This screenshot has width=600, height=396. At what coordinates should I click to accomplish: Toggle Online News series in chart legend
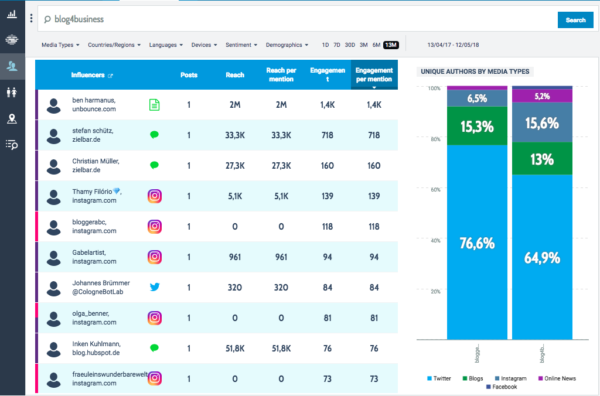point(557,378)
